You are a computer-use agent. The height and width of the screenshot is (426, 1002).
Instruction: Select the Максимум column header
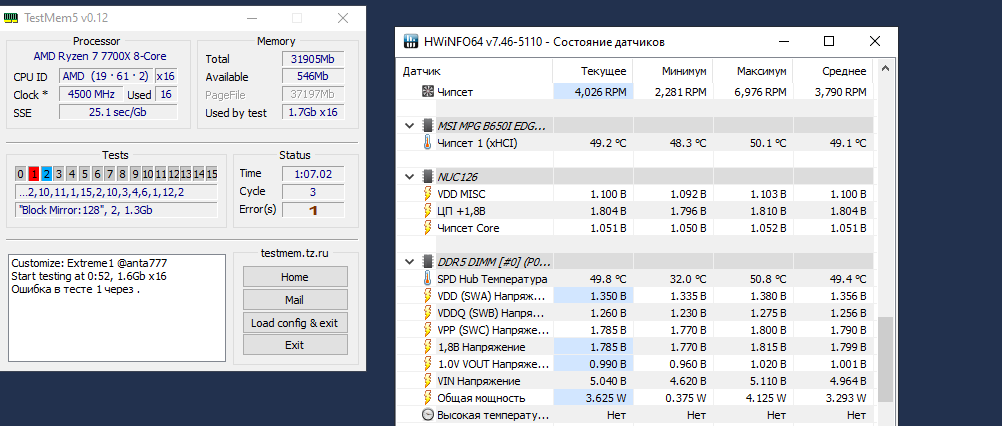753,71
